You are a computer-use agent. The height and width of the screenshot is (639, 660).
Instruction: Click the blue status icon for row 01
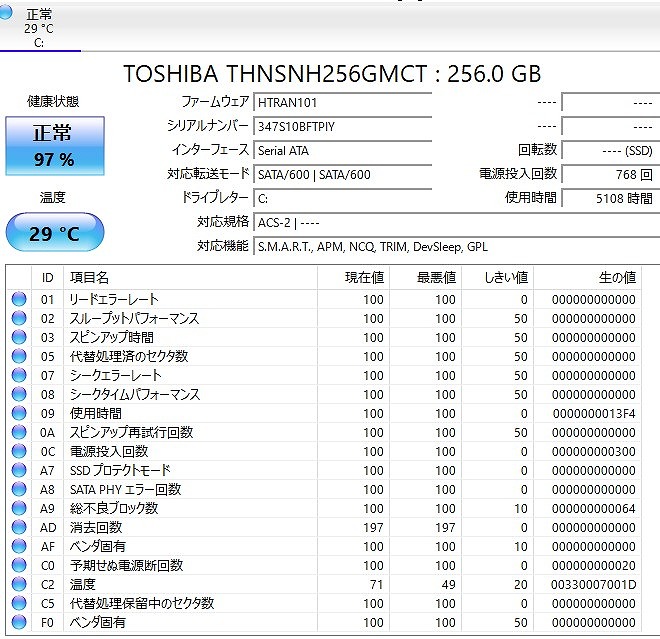(x=19, y=299)
